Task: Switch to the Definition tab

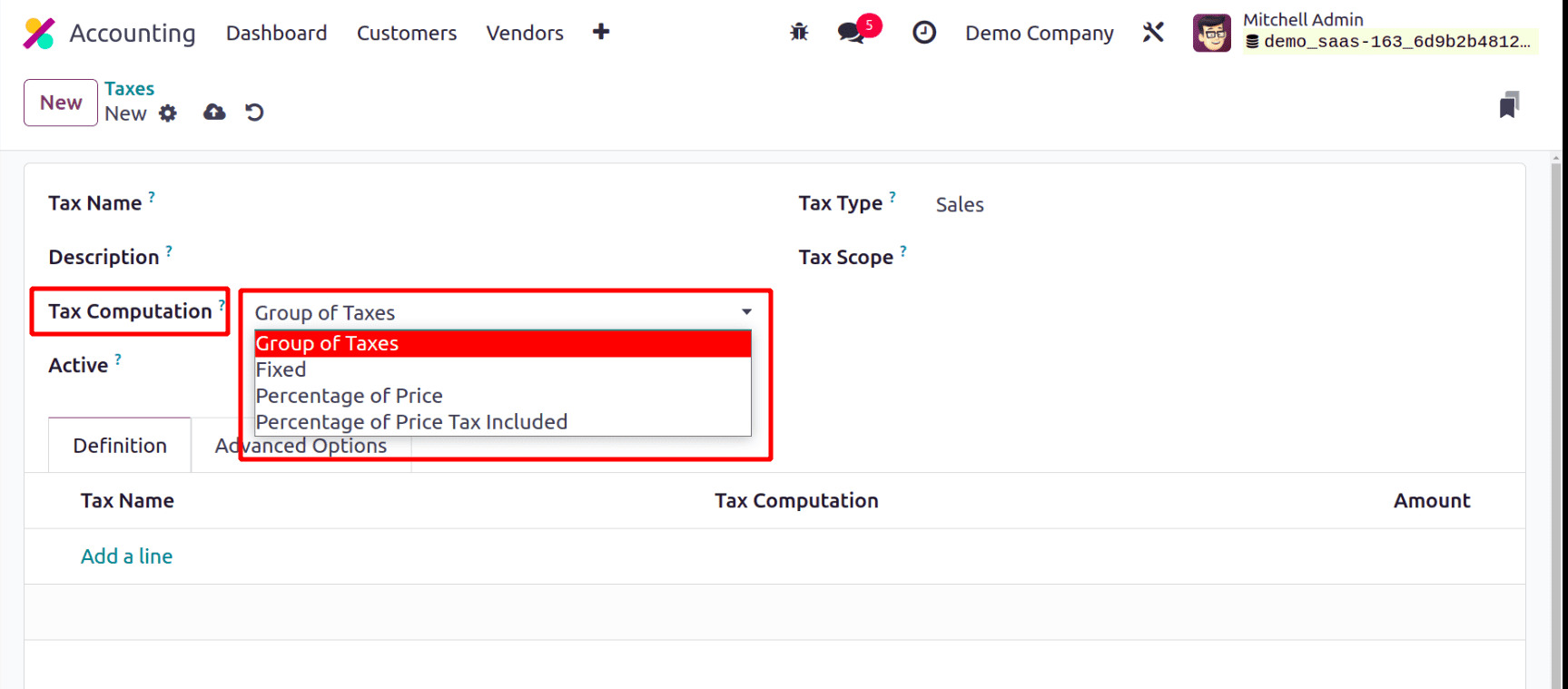Action: (120, 446)
